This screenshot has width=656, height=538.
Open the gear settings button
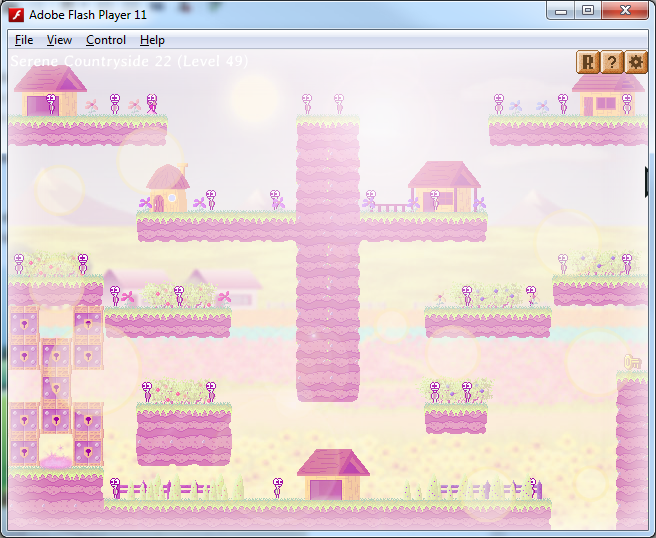coord(636,63)
